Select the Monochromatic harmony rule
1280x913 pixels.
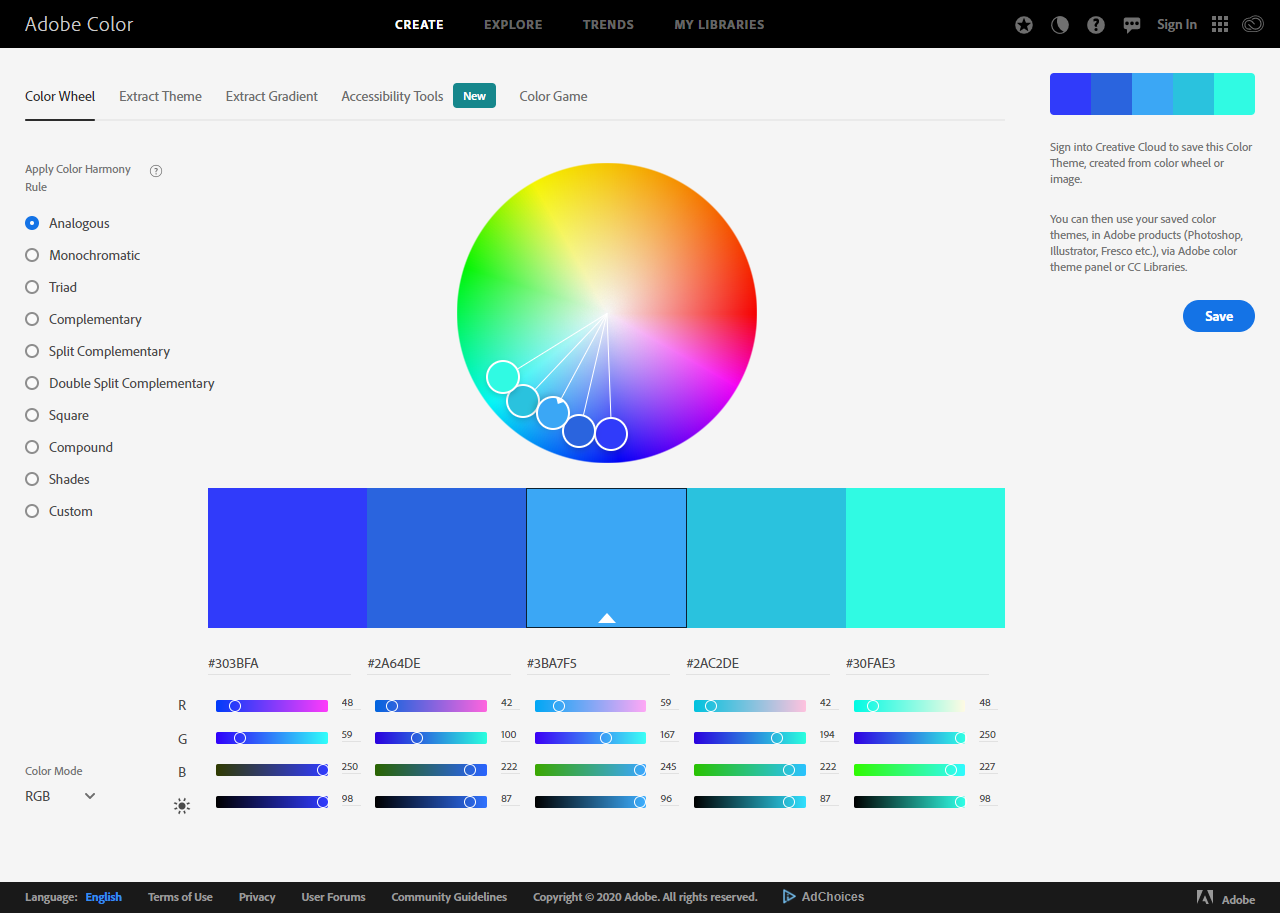pyautogui.click(x=82, y=255)
